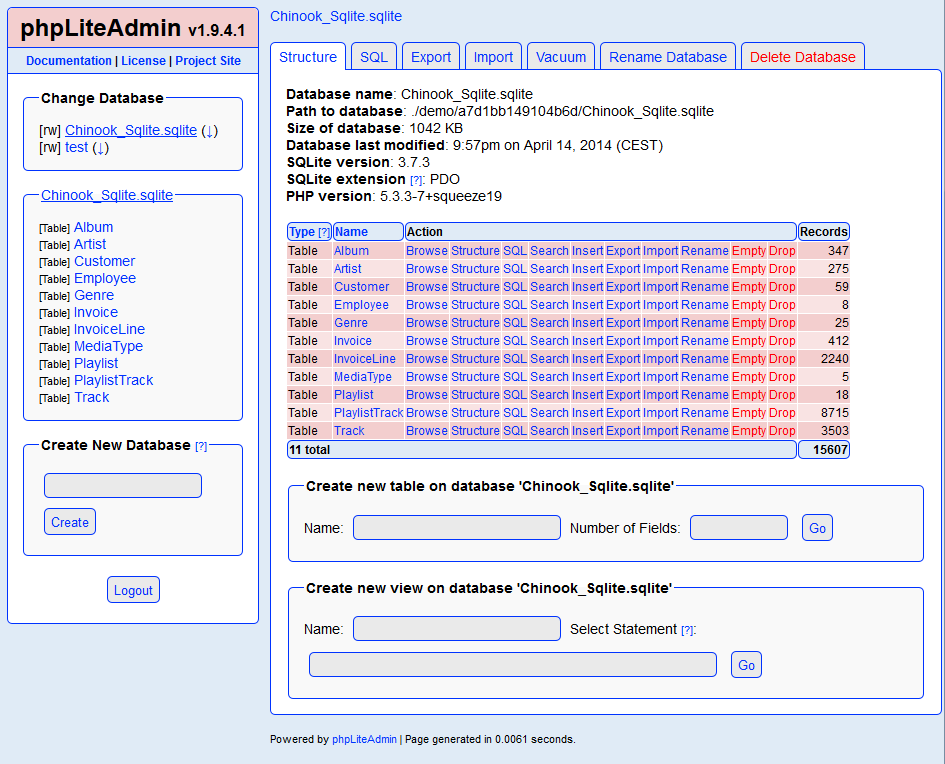
Task: Empty the Invoice table
Action: point(749,340)
